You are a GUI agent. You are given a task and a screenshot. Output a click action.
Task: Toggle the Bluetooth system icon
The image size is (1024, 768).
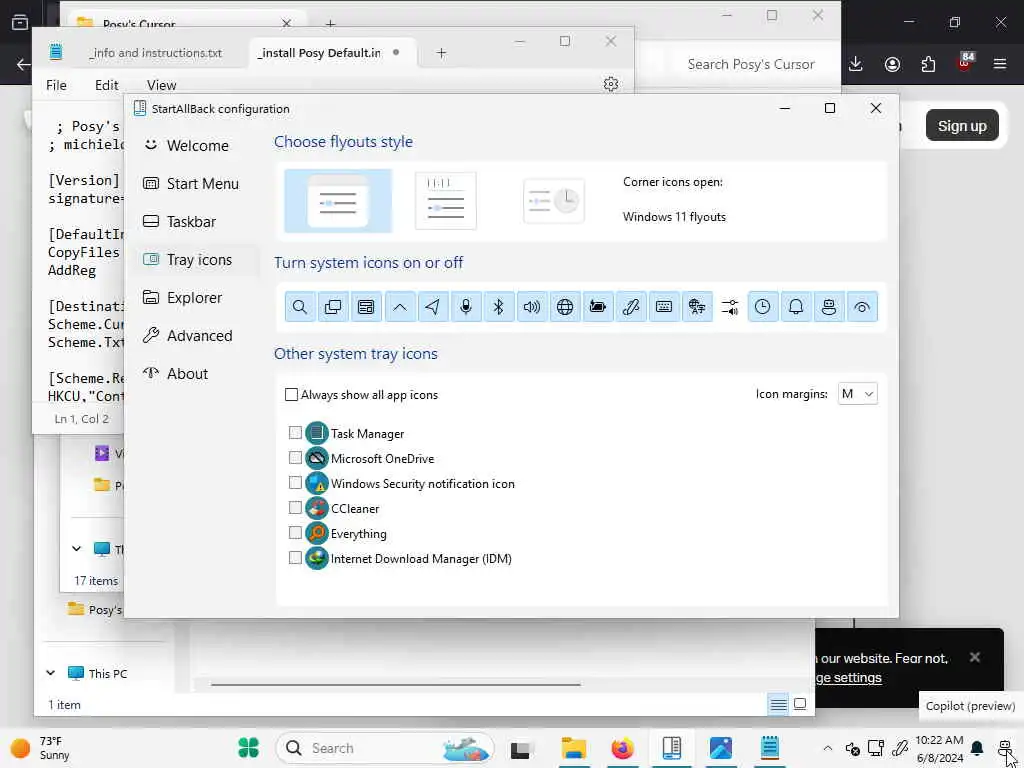499,307
